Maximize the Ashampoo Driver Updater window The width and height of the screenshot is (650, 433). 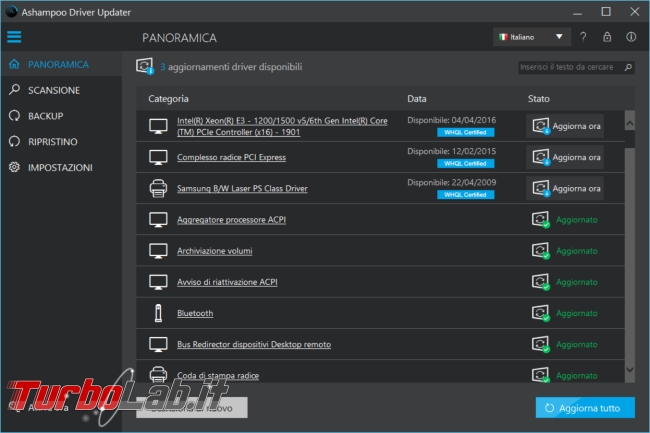606,12
